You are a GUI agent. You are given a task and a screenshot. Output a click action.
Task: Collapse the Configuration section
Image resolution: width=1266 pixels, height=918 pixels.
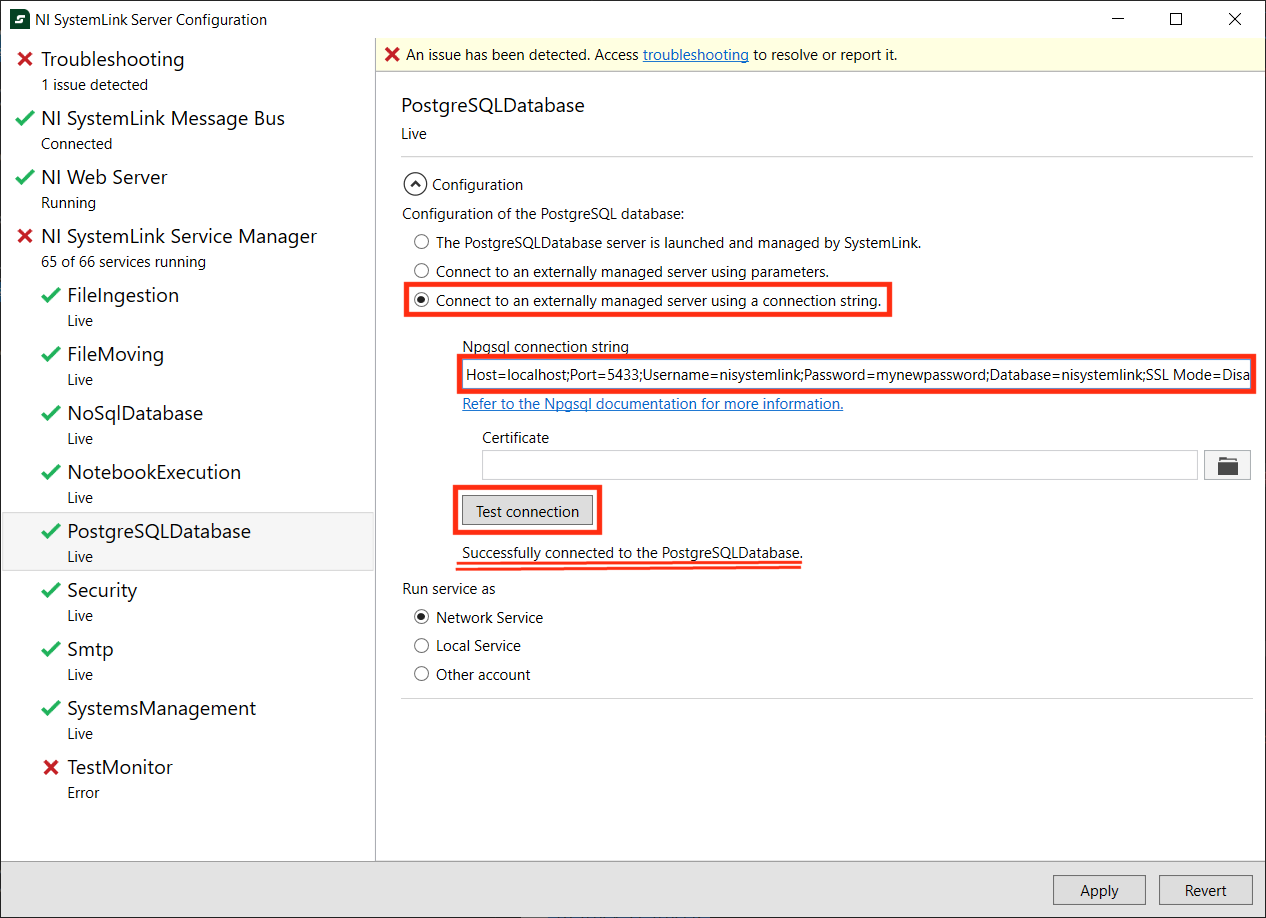click(x=414, y=184)
